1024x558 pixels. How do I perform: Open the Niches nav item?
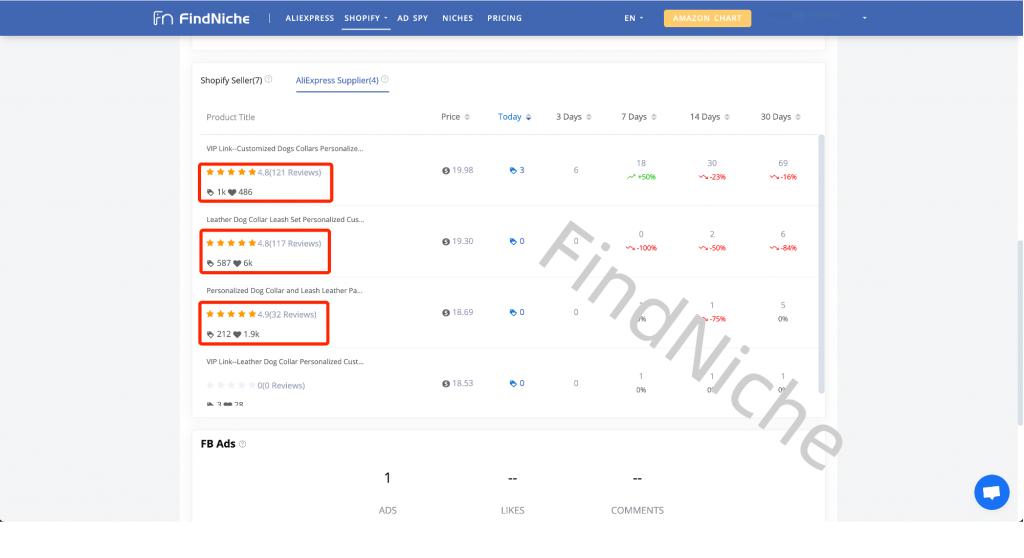pyautogui.click(x=457, y=18)
